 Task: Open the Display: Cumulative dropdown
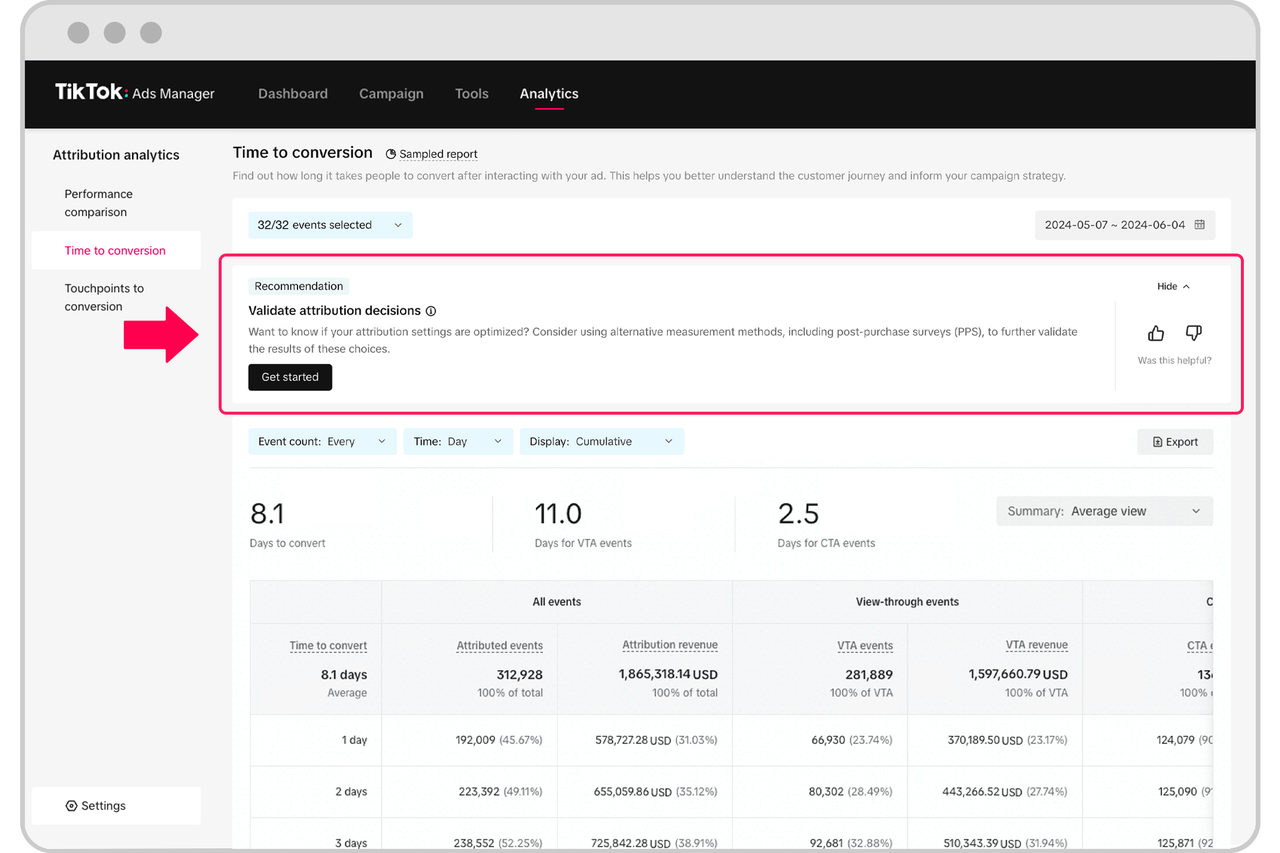pos(602,442)
